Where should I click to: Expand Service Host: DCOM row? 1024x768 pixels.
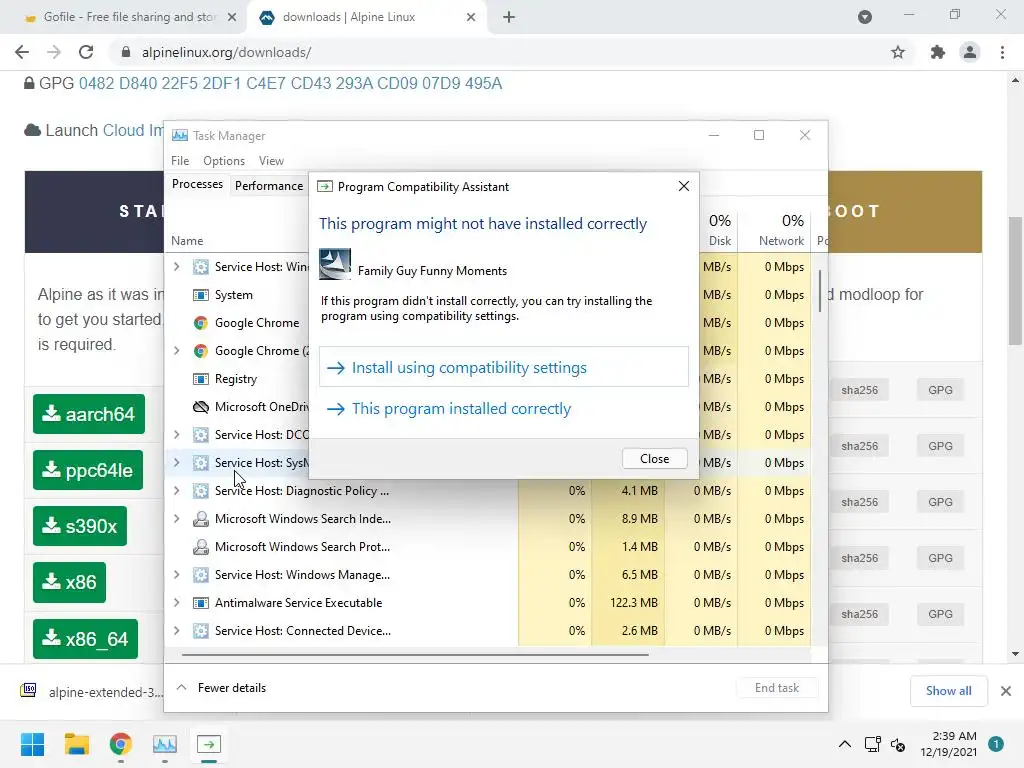coord(176,434)
